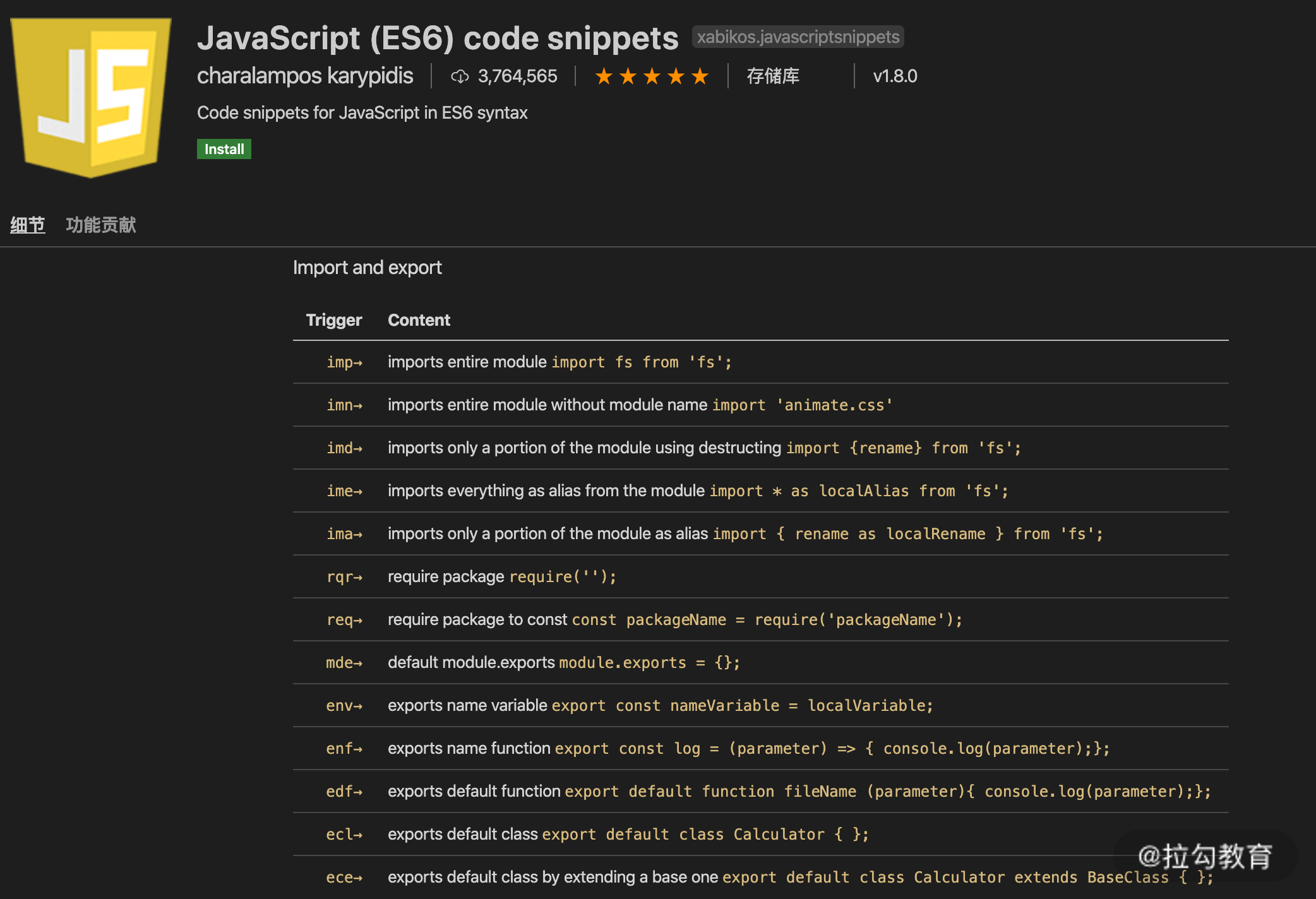Click the 功能贡献 tab

point(102,224)
